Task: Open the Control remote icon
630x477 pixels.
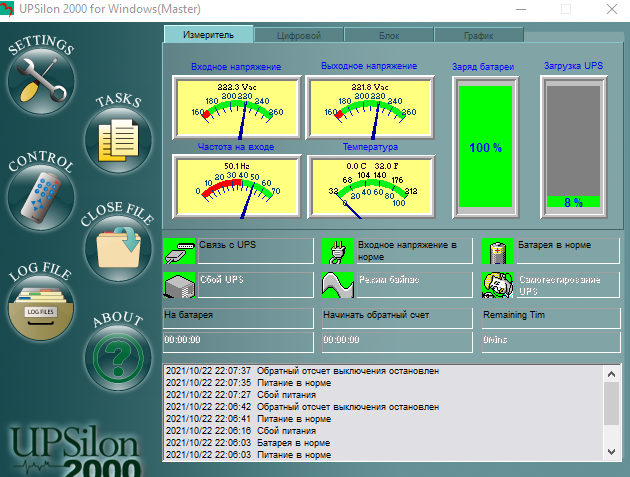Action: 41,197
